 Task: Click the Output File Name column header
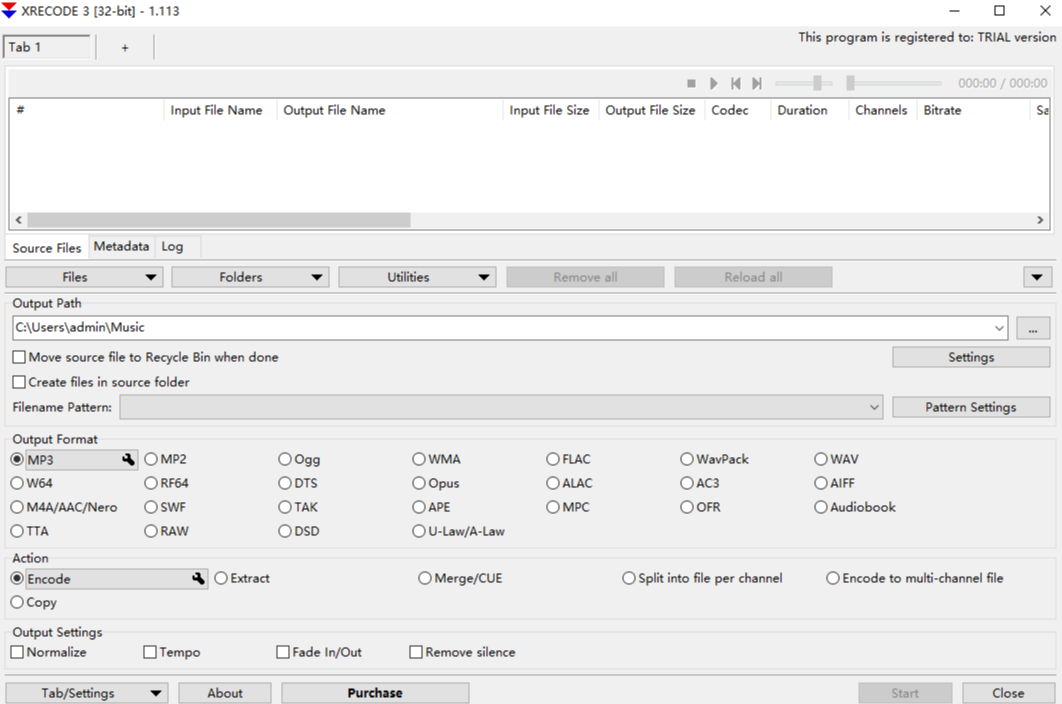[x=390, y=110]
